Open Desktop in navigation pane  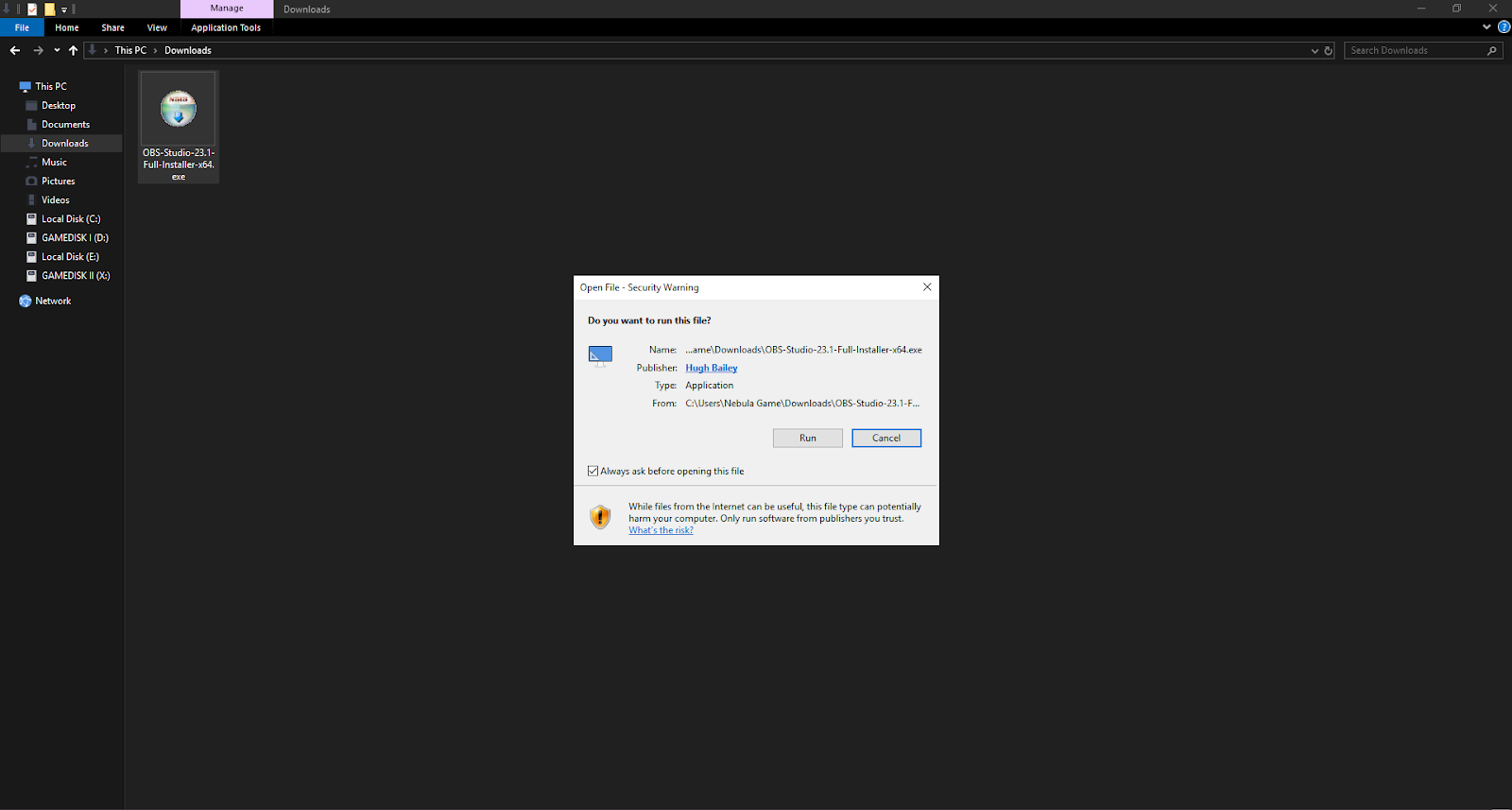[59, 106]
